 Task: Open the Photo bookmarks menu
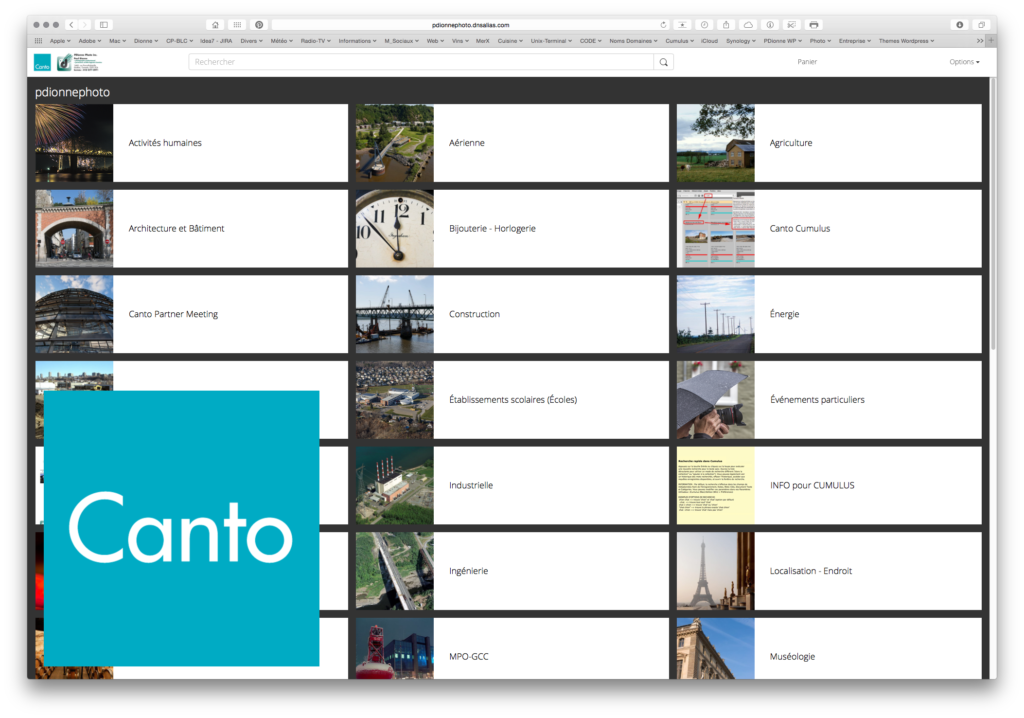(x=820, y=41)
